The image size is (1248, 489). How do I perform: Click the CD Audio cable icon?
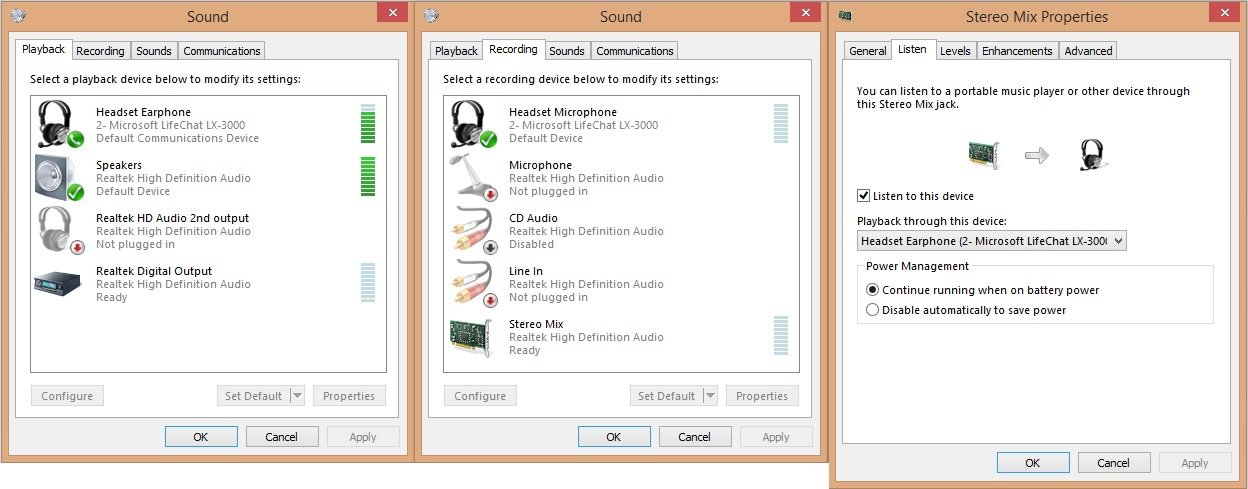471,231
